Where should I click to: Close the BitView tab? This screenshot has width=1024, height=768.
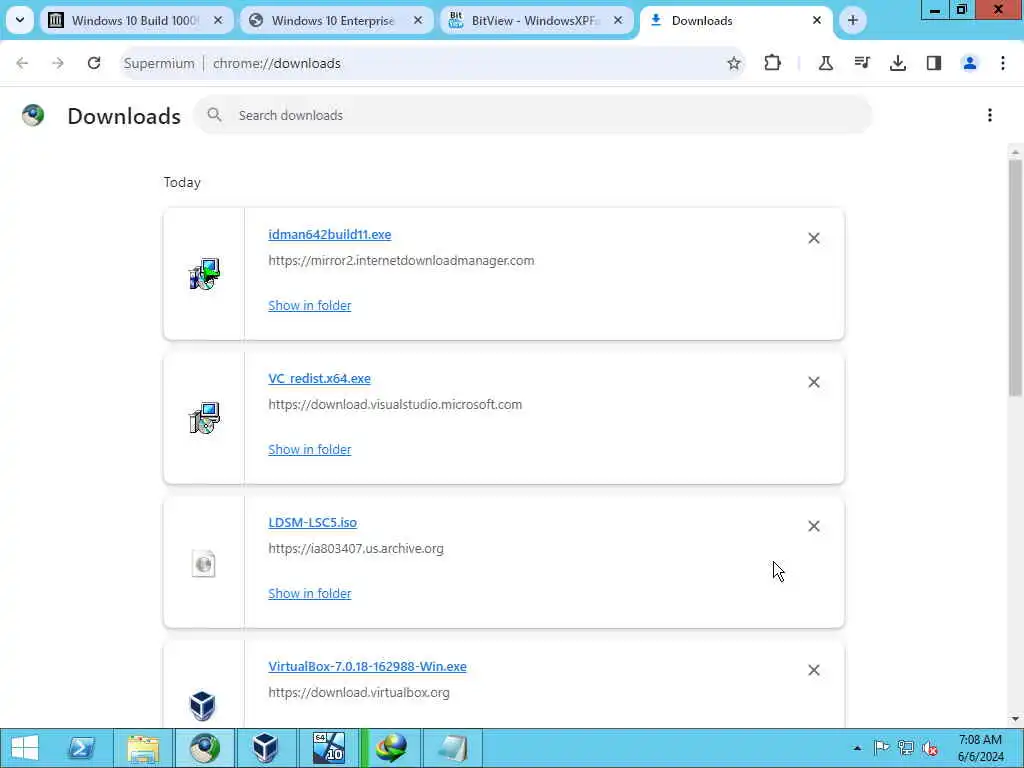pyautogui.click(x=618, y=20)
